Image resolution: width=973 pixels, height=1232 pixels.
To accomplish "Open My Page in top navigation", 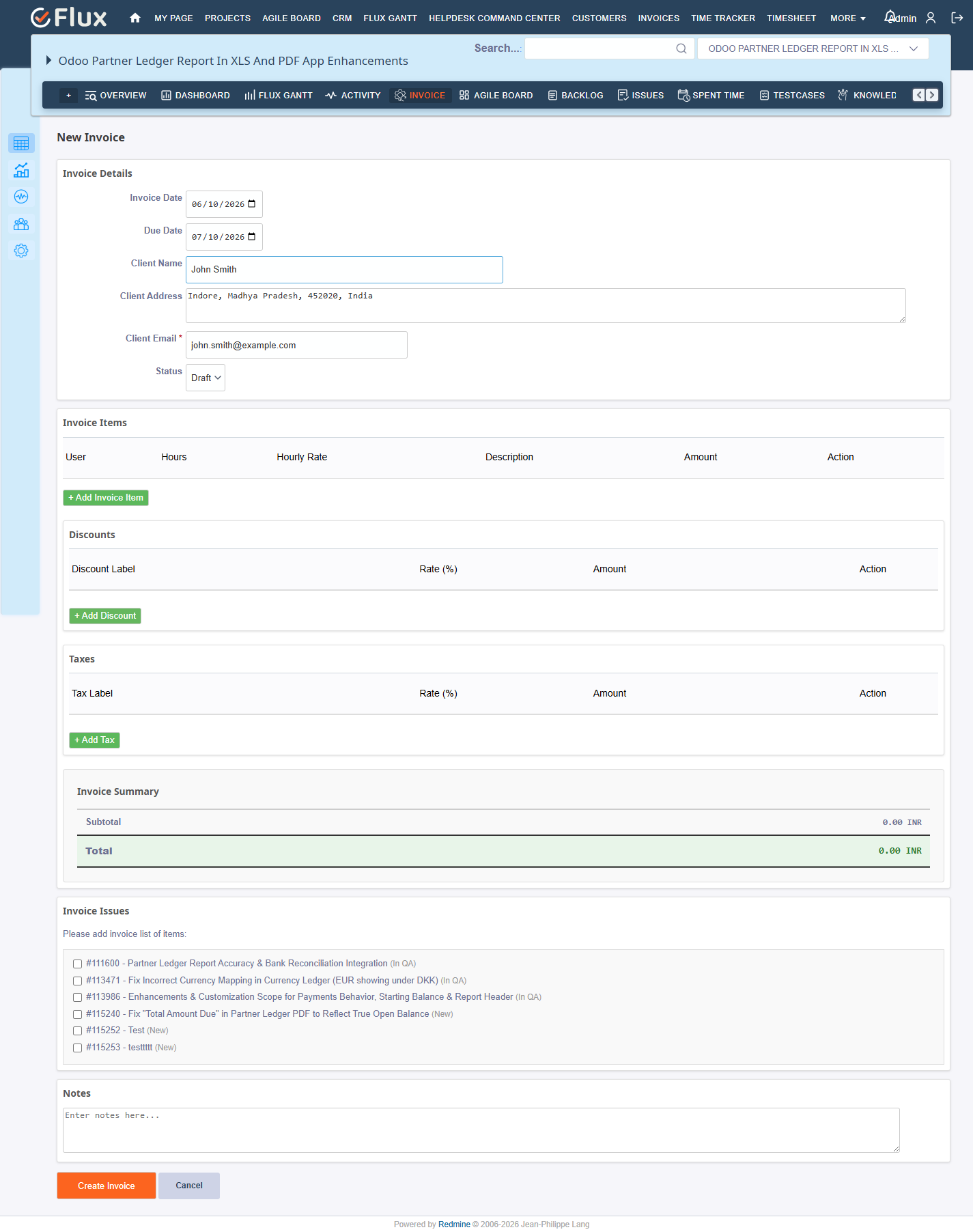I will tap(173, 18).
